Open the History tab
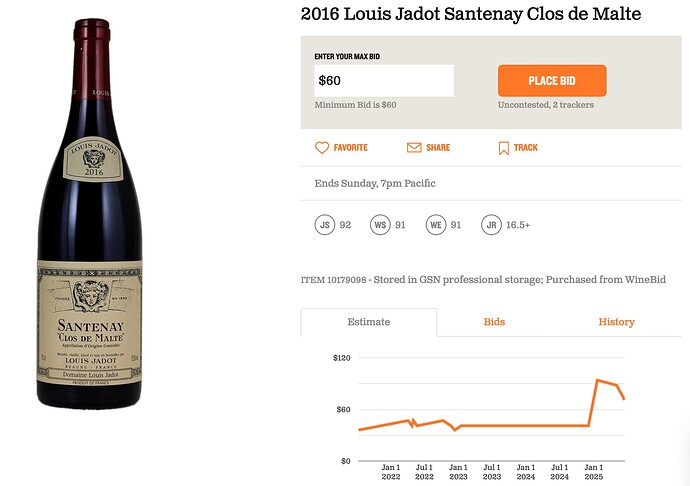This screenshot has height=486, width=690. pyautogui.click(x=616, y=322)
